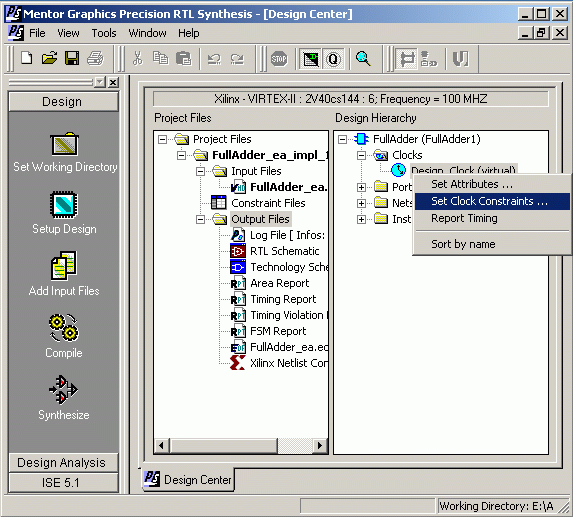Choose Sort by name from context menu

point(492,244)
